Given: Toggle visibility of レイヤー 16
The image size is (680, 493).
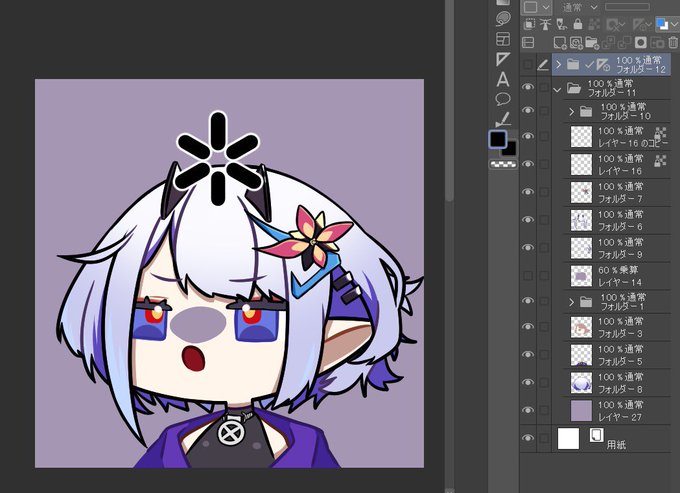Looking at the screenshot, I should coord(528,164).
